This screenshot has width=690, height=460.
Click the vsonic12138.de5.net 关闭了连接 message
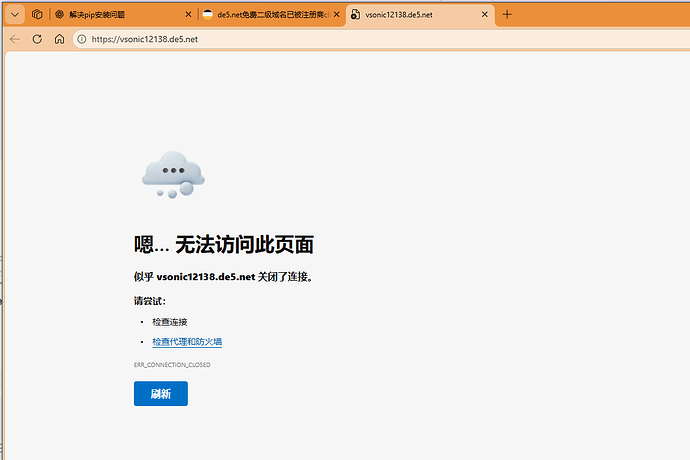pos(224,277)
